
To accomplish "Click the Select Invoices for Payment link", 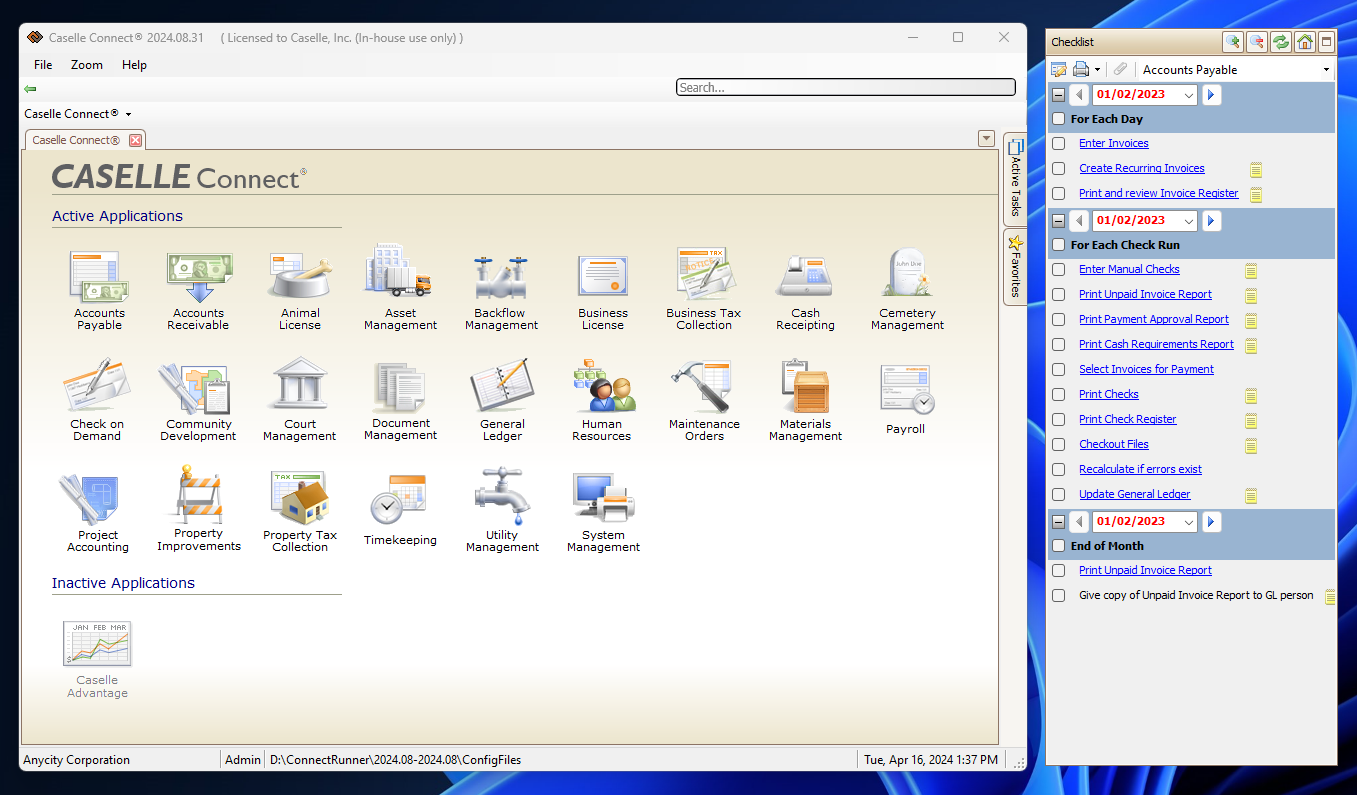I will pos(1146,370).
